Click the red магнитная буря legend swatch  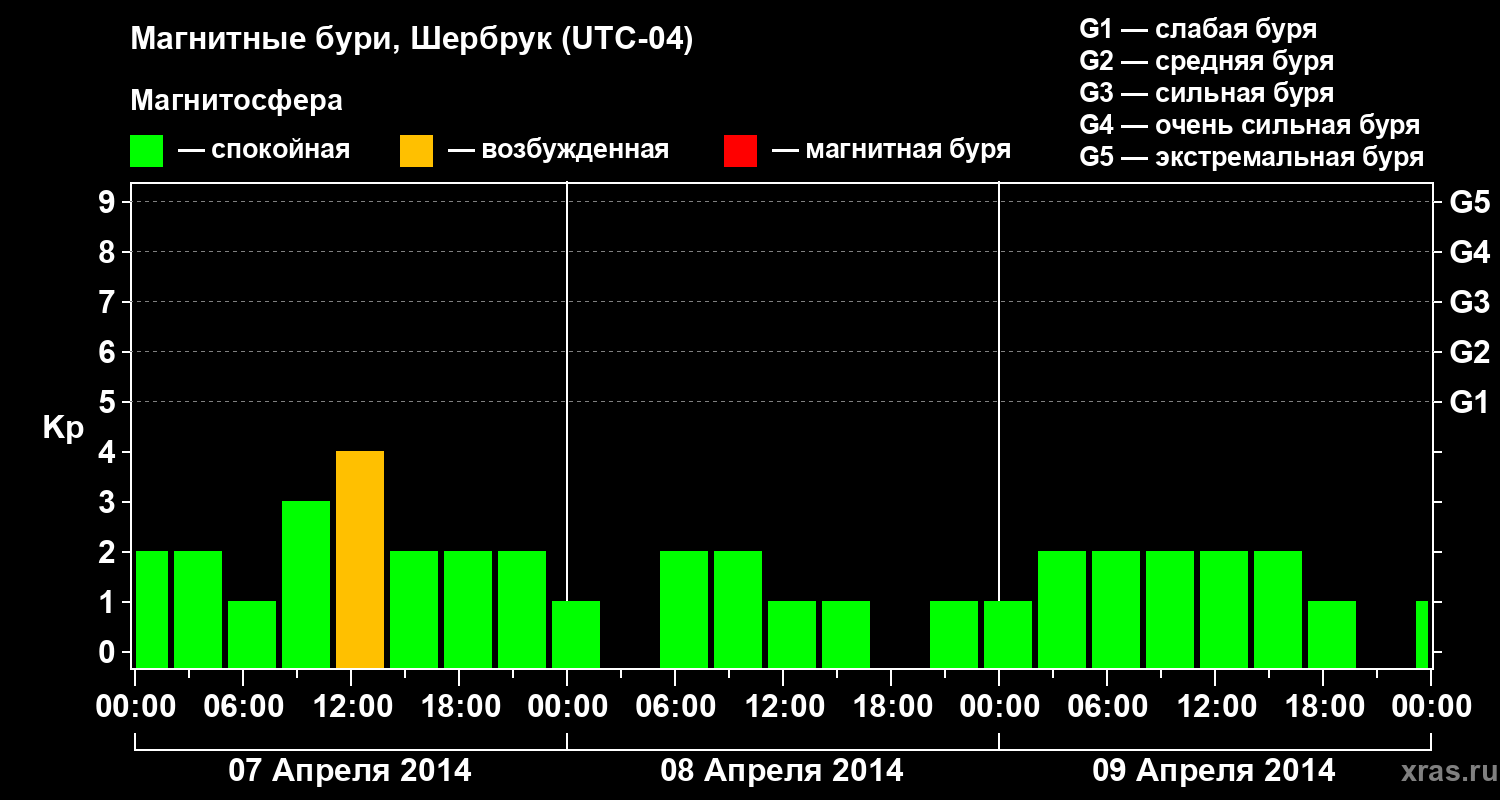pyautogui.click(x=740, y=151)
